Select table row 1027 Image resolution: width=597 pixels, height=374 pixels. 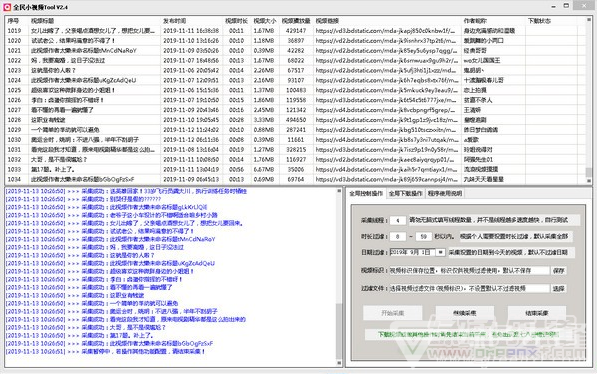[295, 110]
